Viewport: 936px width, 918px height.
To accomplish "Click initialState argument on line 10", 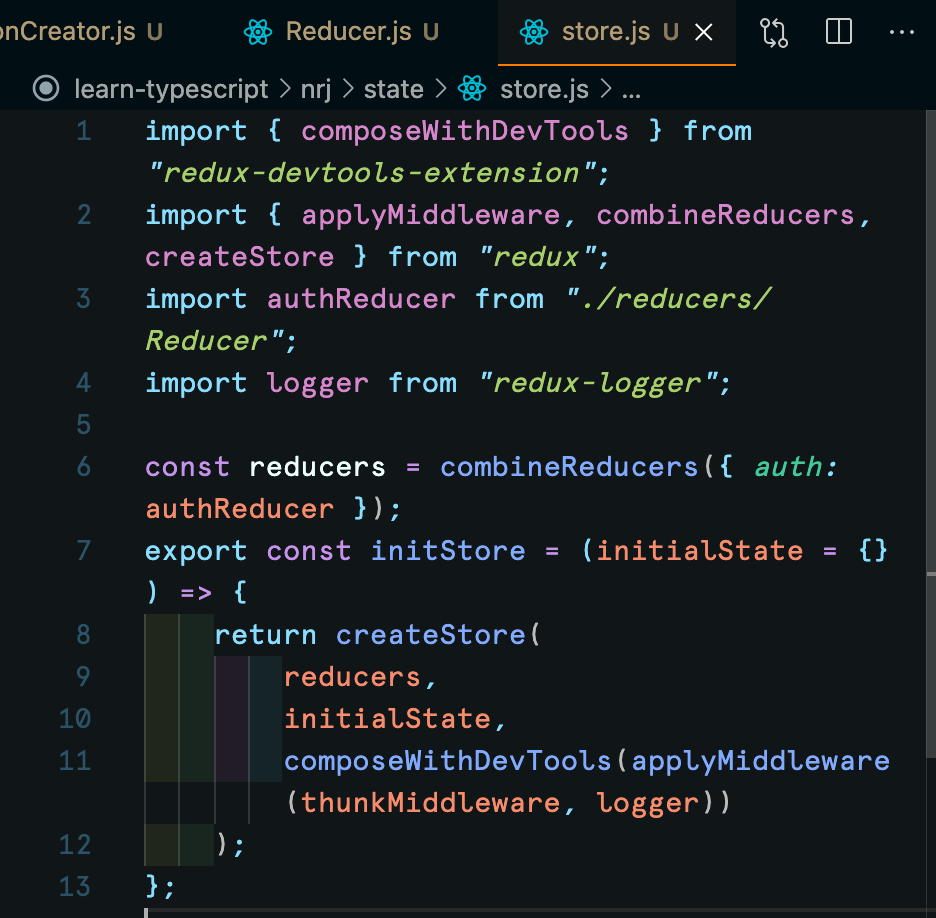I will 387,719.
